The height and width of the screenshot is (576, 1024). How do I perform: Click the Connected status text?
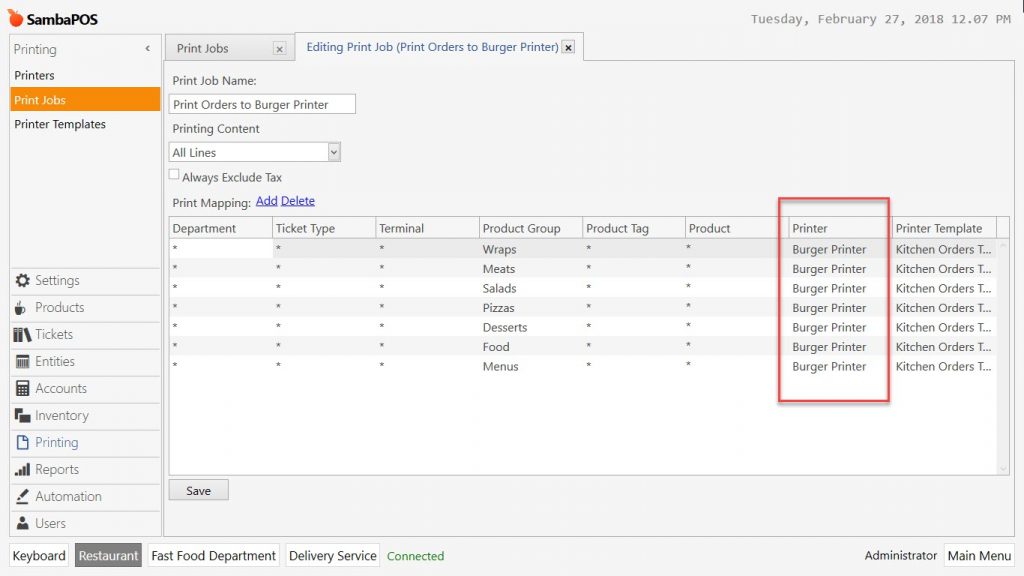tap(415, 556)
